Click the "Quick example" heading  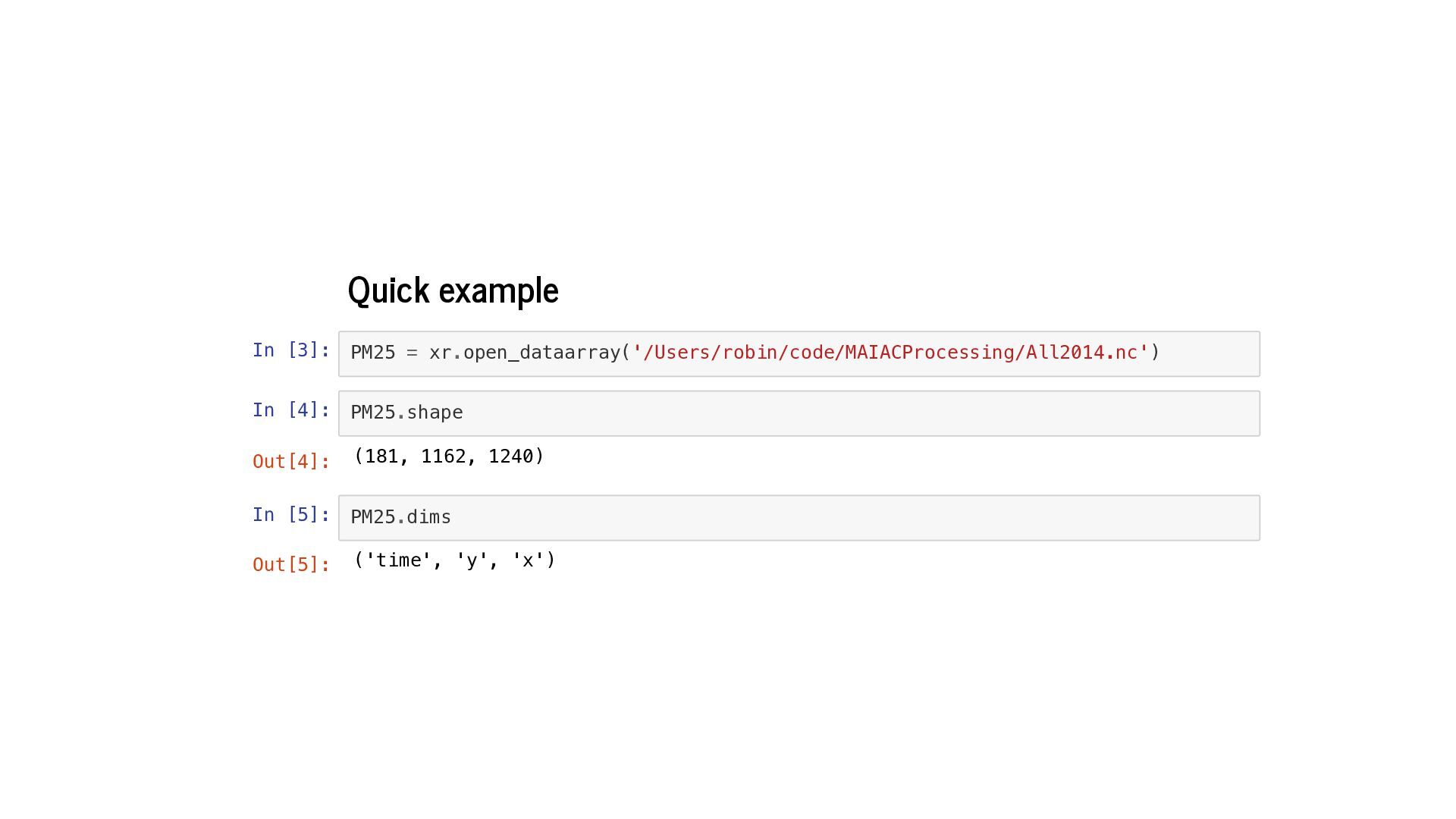pyautogui.click(x=453, y=291)
